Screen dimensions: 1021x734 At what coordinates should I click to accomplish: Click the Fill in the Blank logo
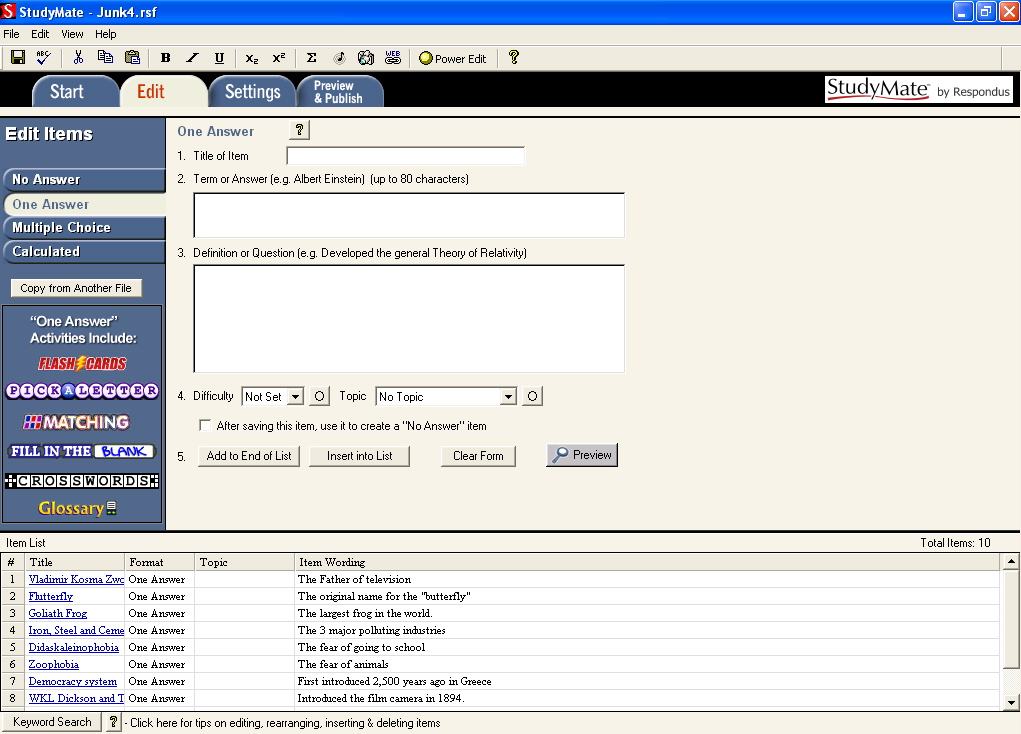click(82, 451)
